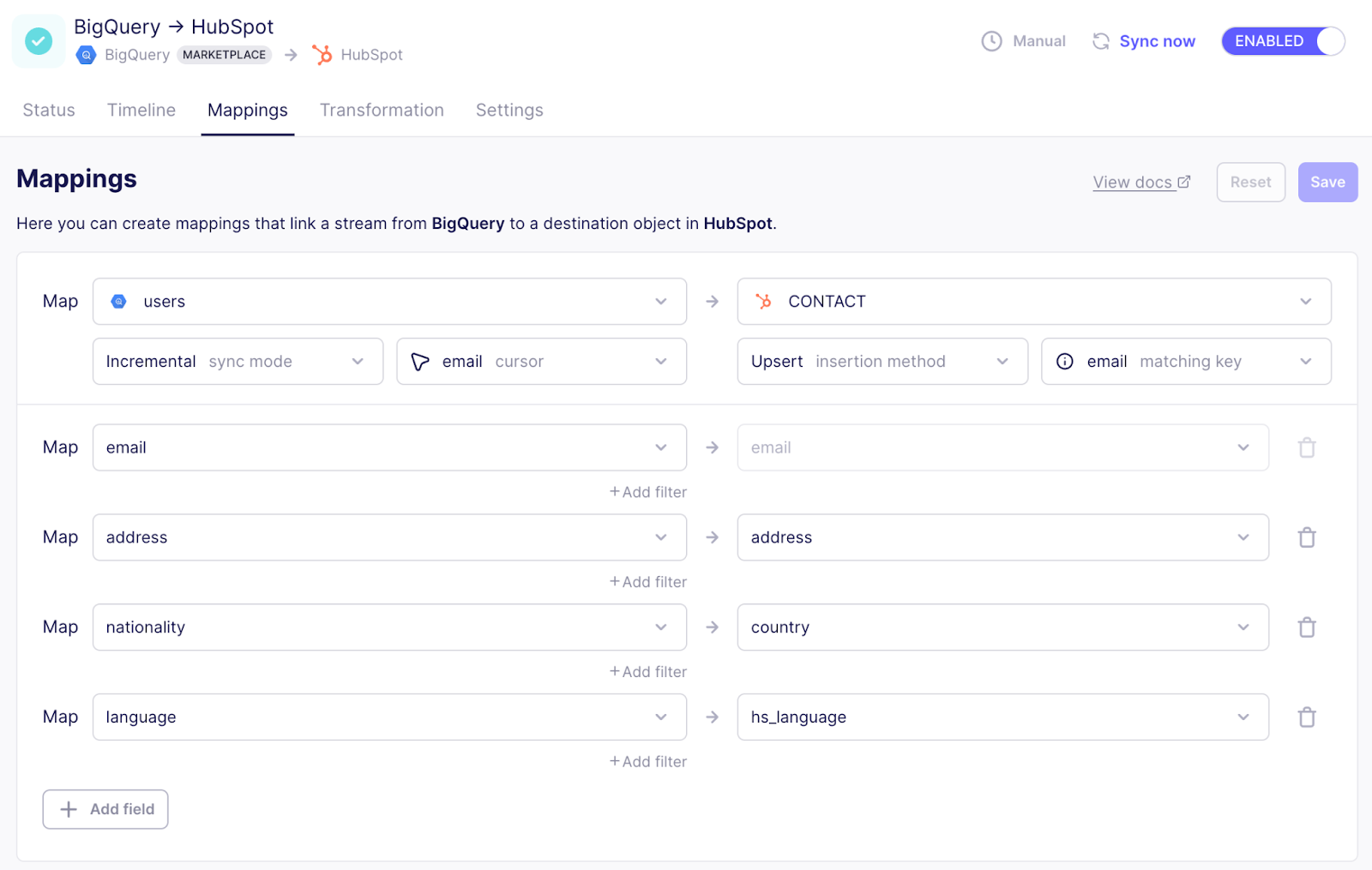Open the users source stream dropdown

tap(389, 301)
